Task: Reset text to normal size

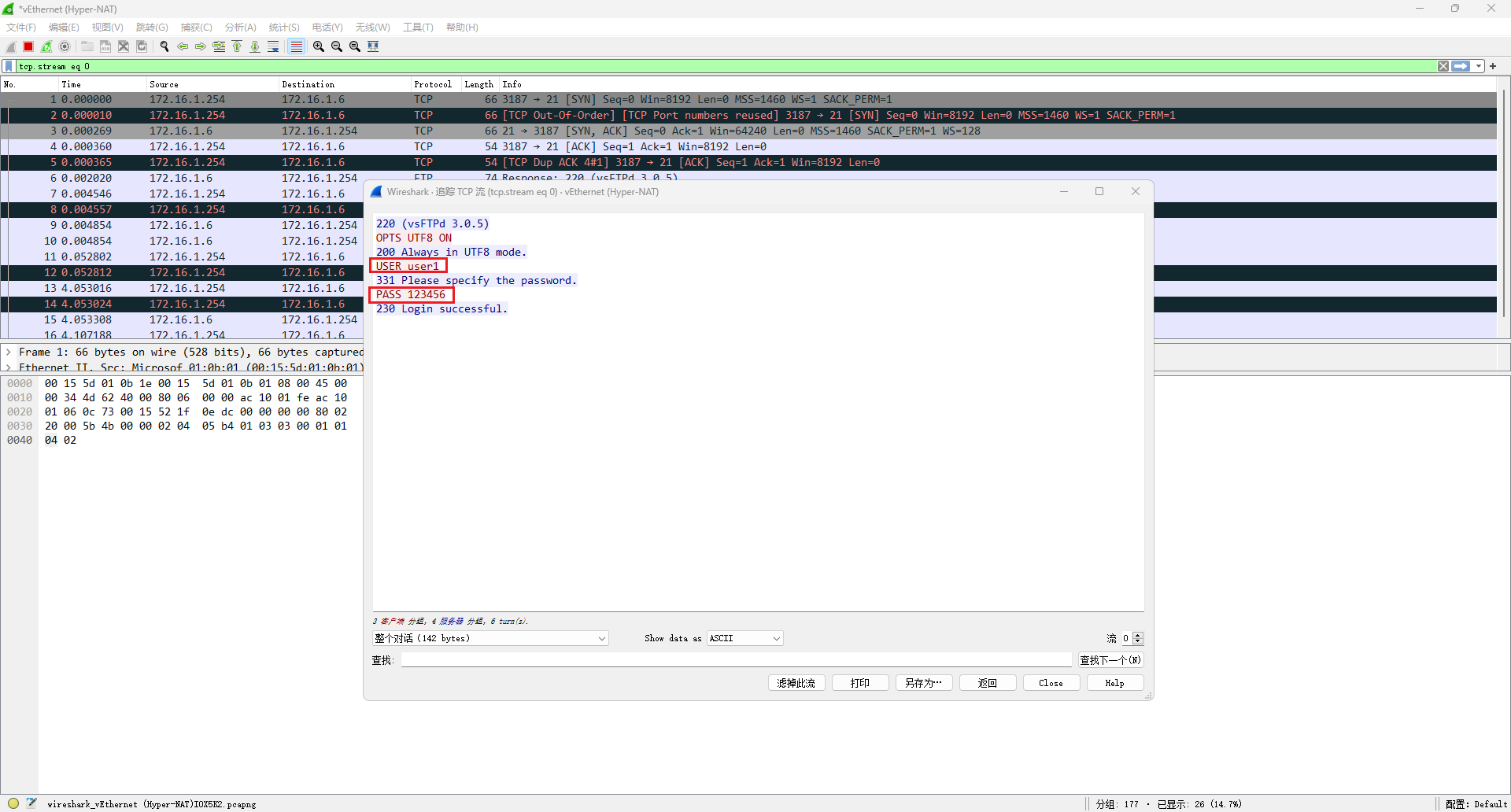Action: (355, 46)
